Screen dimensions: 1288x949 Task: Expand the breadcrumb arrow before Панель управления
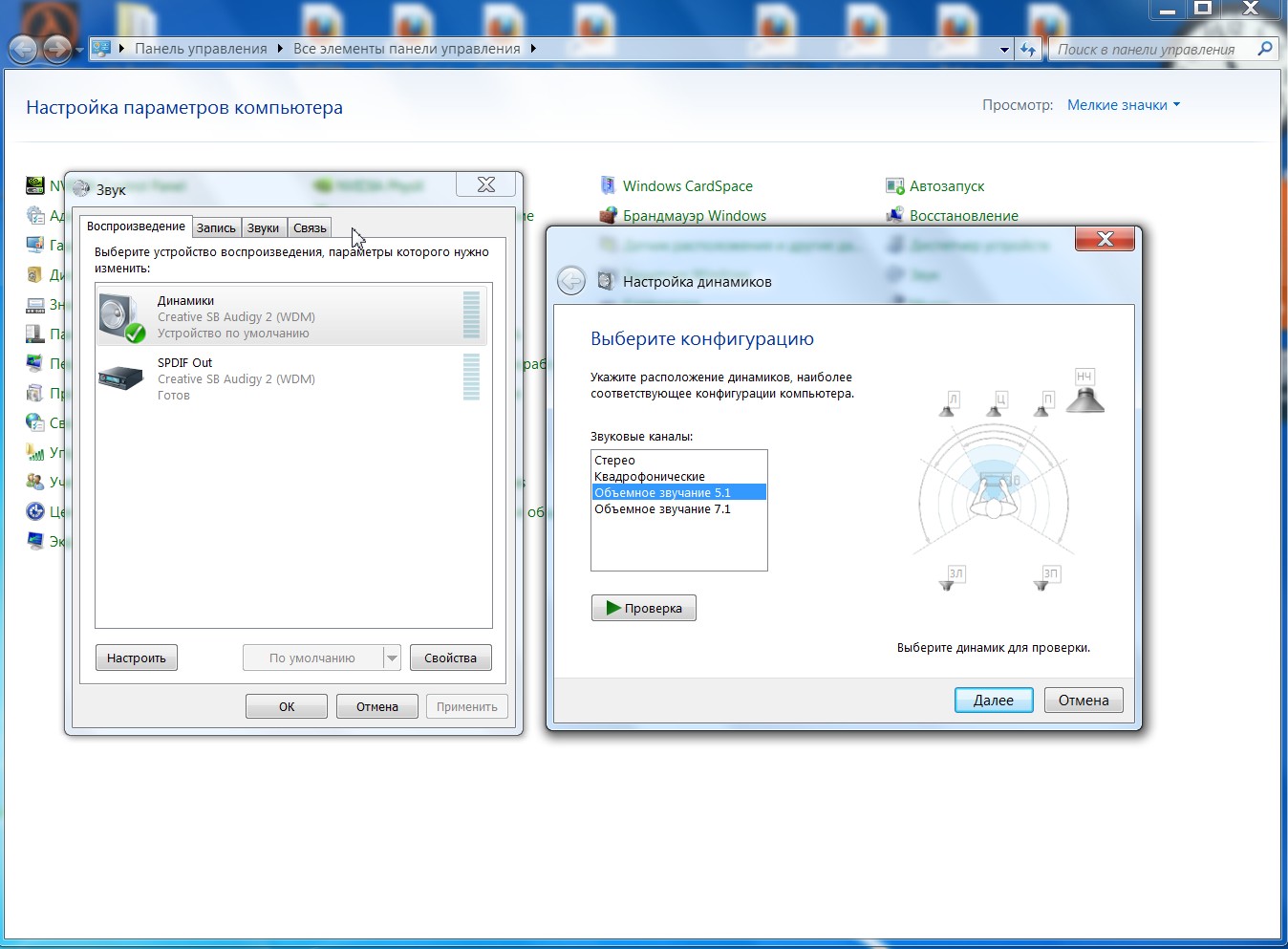121,49
